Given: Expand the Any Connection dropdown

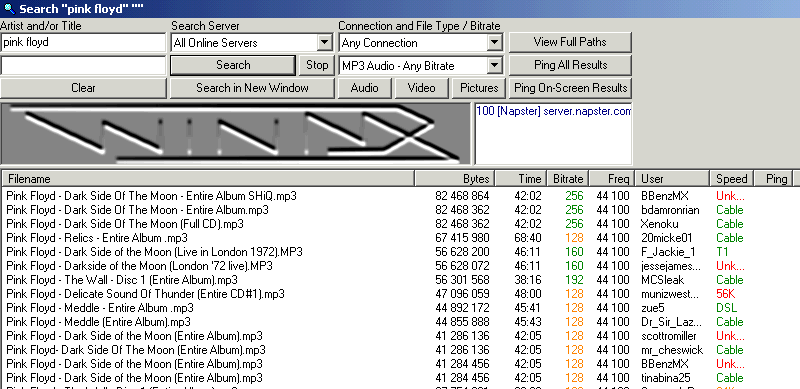Looking at the screenshot, I should tap(494, 43).
